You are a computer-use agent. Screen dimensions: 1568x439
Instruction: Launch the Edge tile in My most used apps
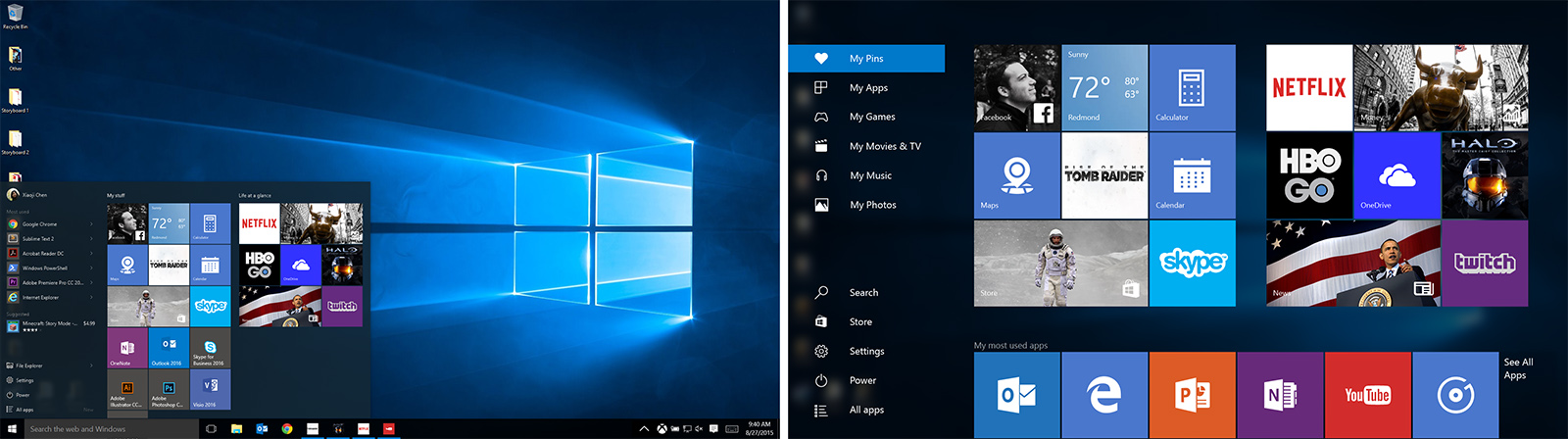(x=1104, y=395)
